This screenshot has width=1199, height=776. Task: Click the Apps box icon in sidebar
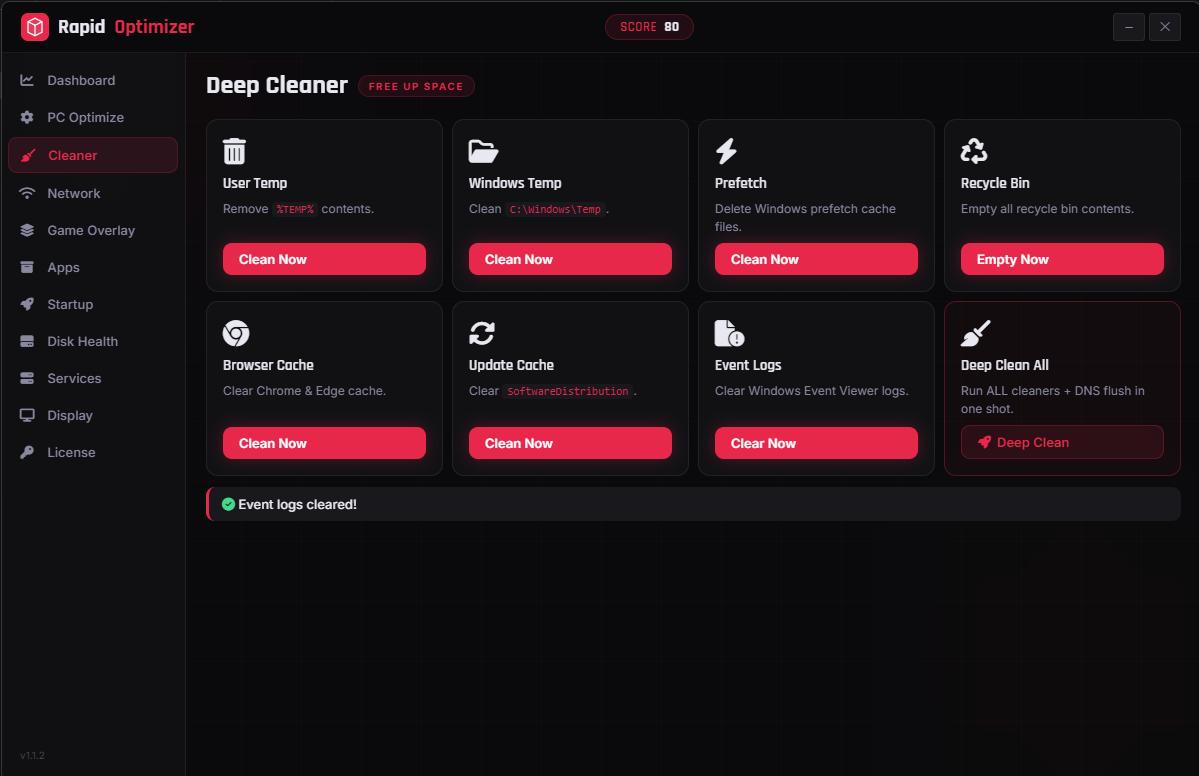[27, 268]
